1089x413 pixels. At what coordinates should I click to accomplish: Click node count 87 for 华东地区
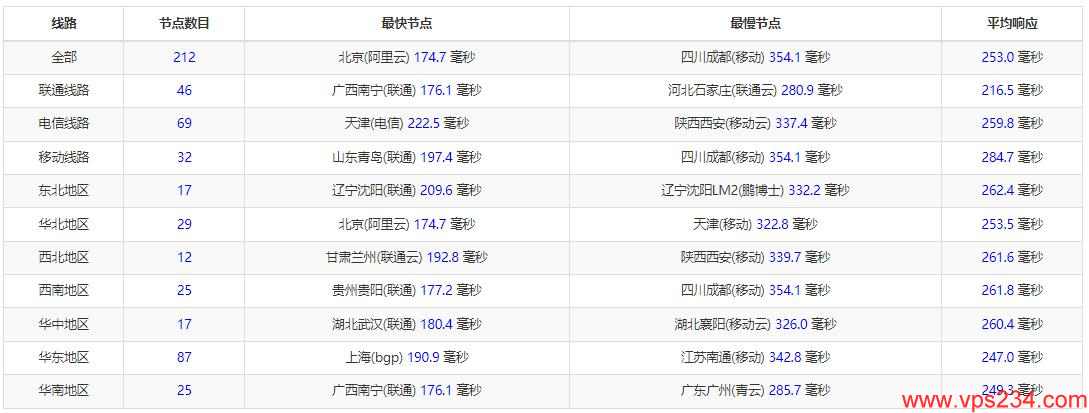coord(184,357)
